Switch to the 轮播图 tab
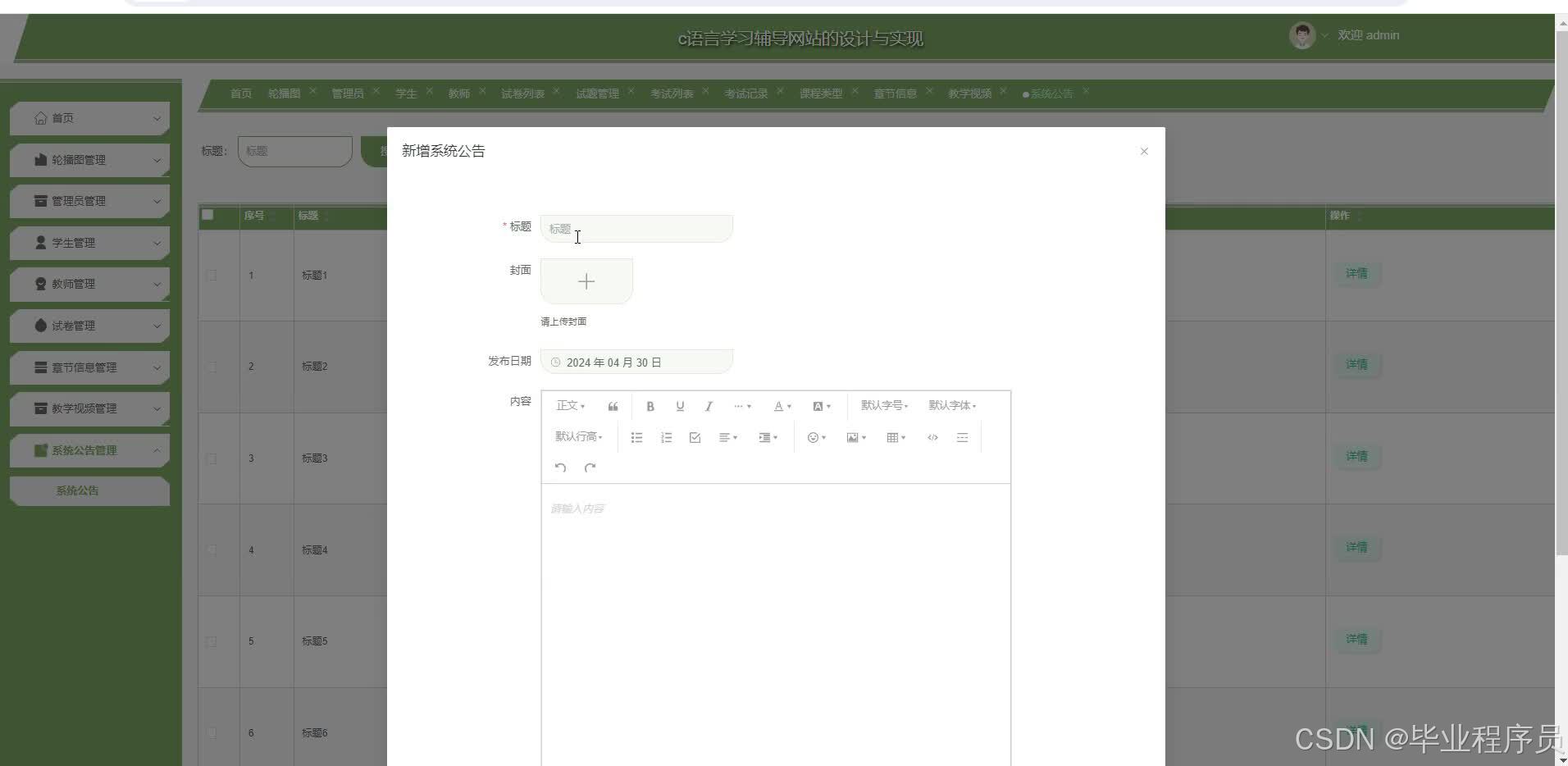 (x=284, y=93)
